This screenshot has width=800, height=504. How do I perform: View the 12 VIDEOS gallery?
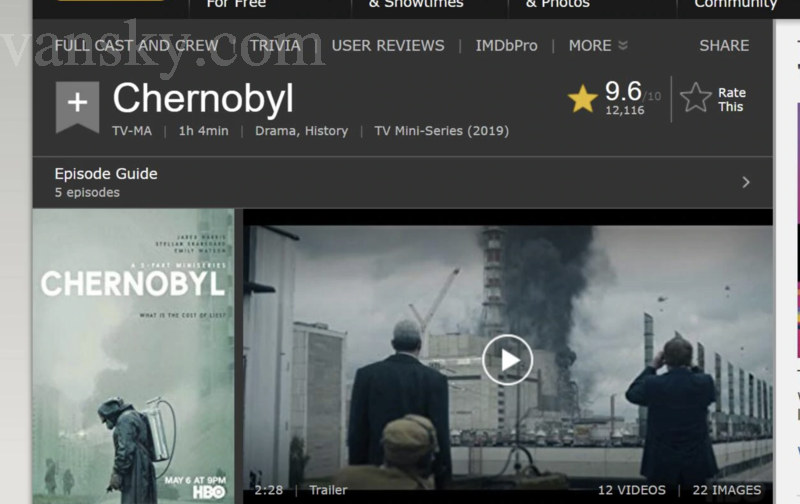pyautogui.click(x=632, y=490)
